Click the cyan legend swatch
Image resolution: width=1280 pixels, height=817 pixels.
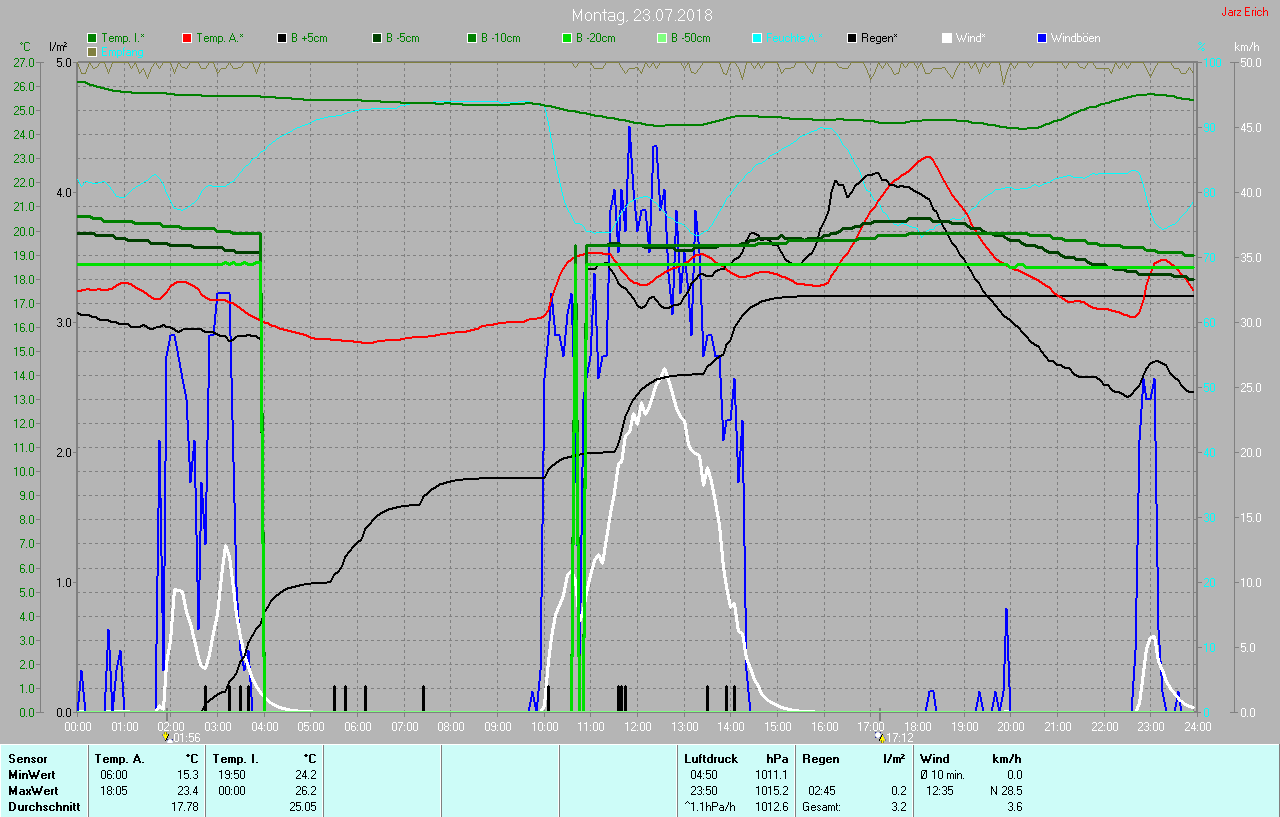click(x=757, y=38)
